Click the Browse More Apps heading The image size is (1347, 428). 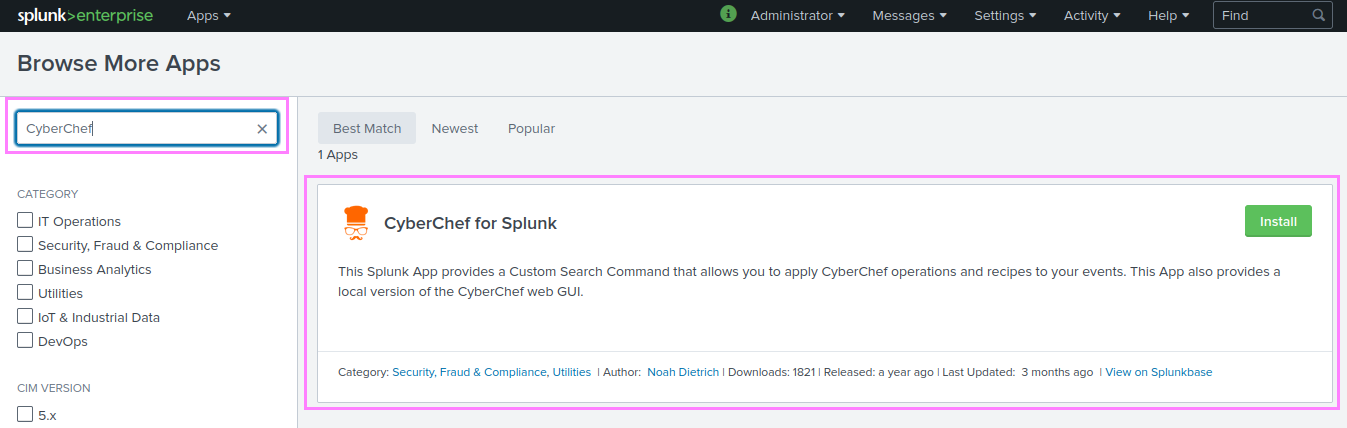point(119,64)
